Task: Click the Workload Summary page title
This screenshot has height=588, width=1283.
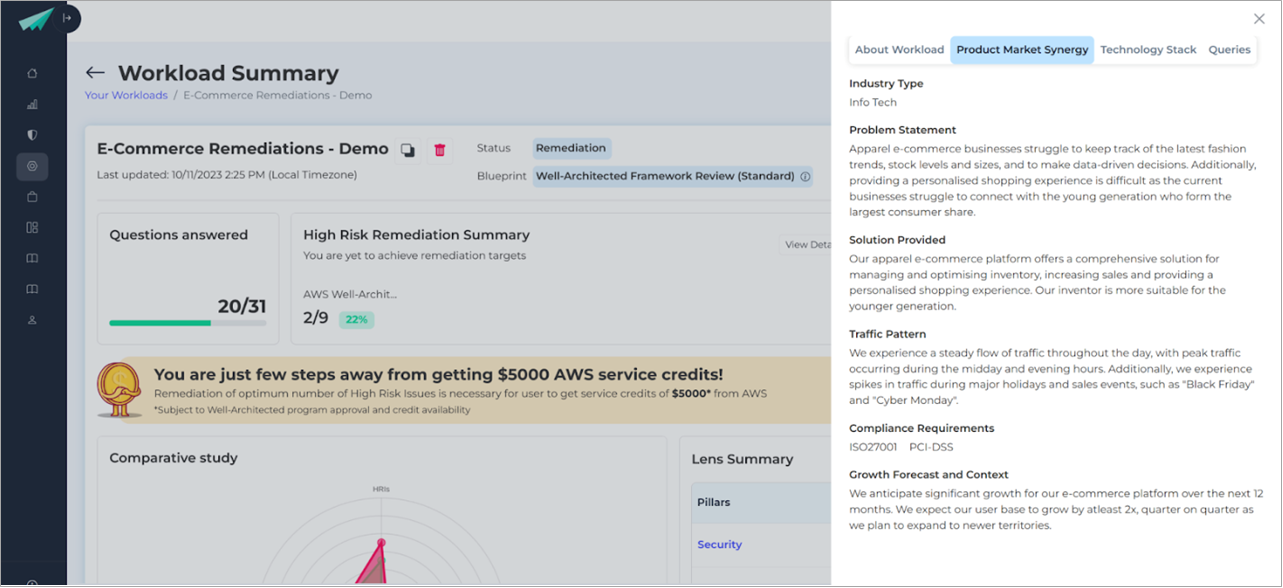Action: (x=228, y=73)
